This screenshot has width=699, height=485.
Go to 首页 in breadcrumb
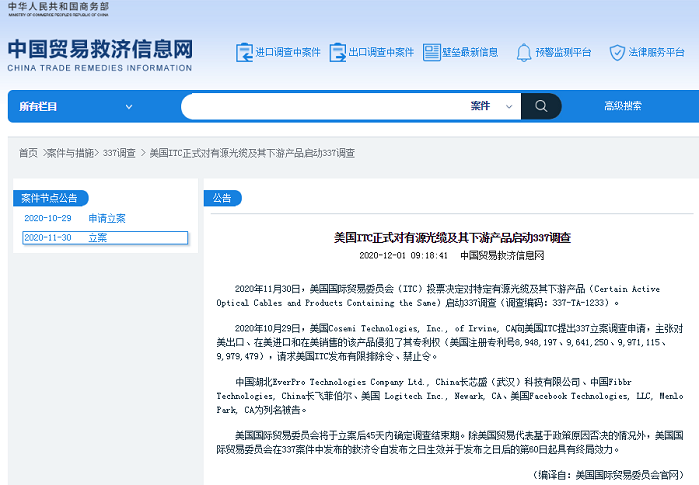[x=28, y=153]
